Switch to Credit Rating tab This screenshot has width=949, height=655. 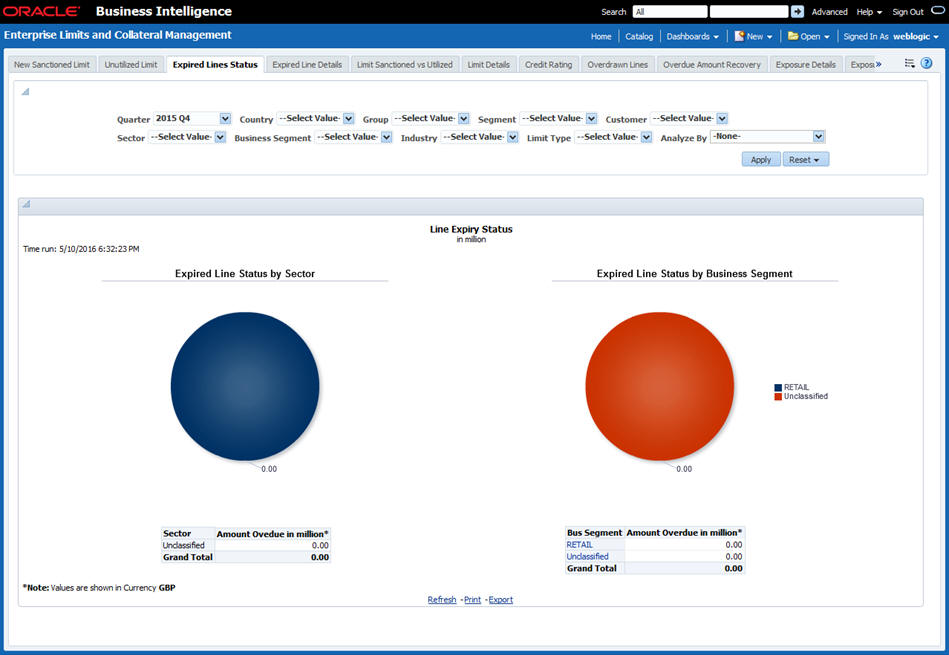[548, 65]
